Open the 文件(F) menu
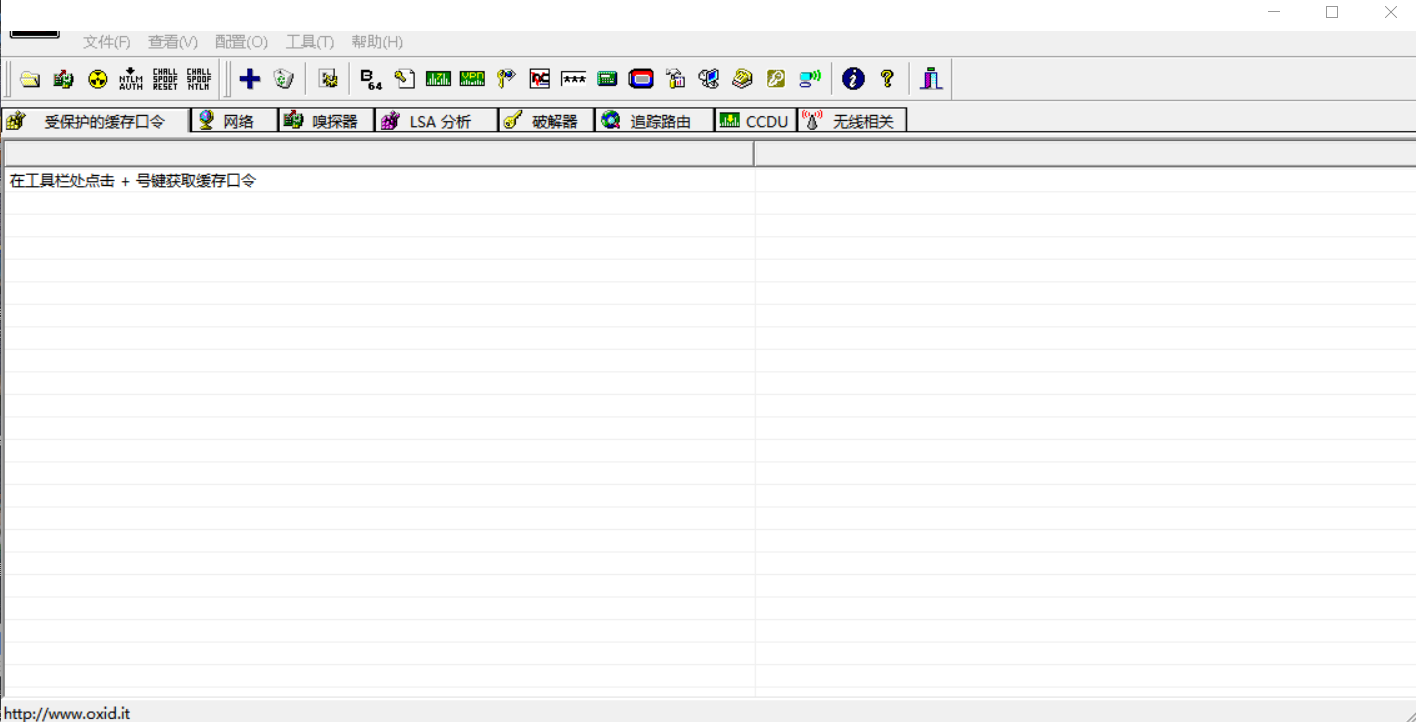The image size is (1416, 722). pos(107,42)
